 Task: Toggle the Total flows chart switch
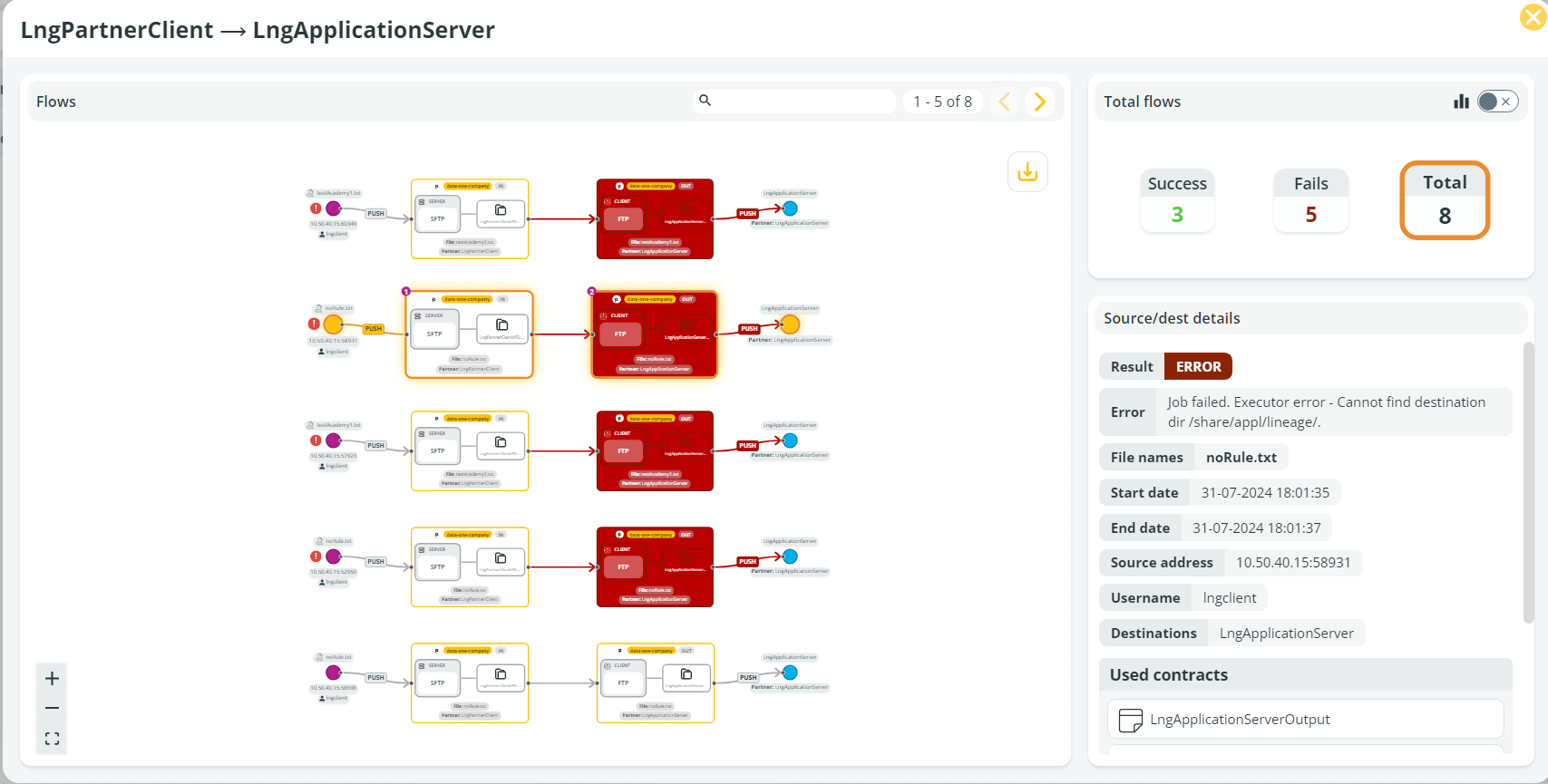[1497, 102]
